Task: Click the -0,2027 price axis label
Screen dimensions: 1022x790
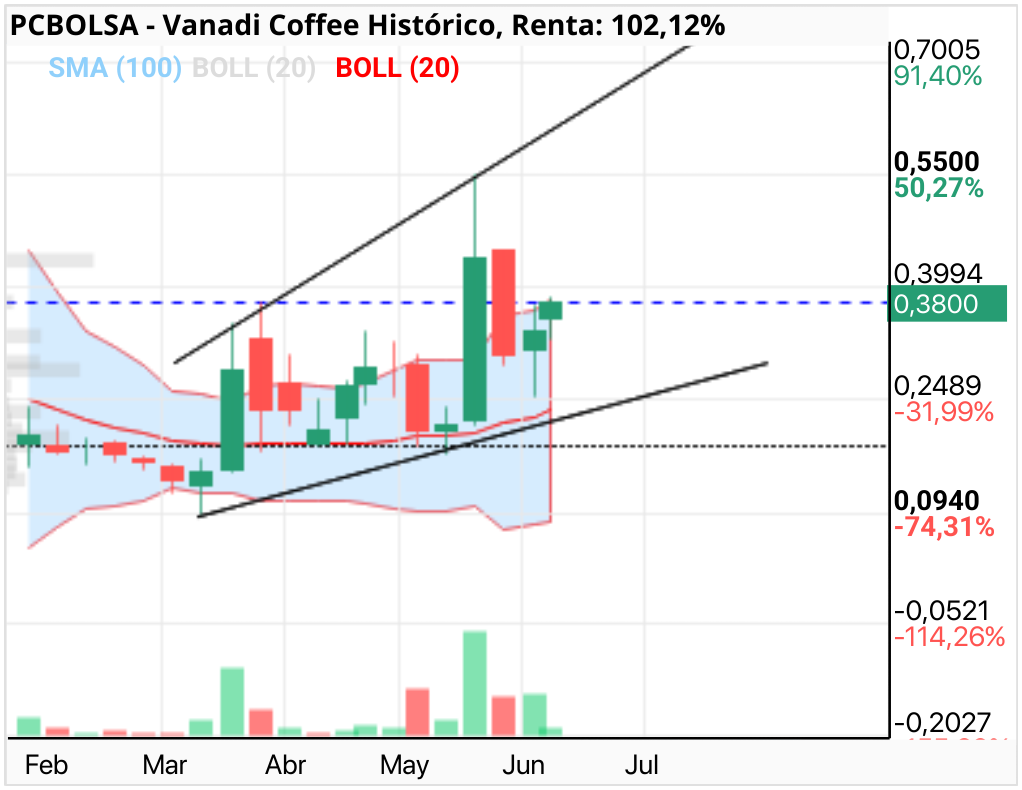Action: pyautogui.click(x=942, y=723)
